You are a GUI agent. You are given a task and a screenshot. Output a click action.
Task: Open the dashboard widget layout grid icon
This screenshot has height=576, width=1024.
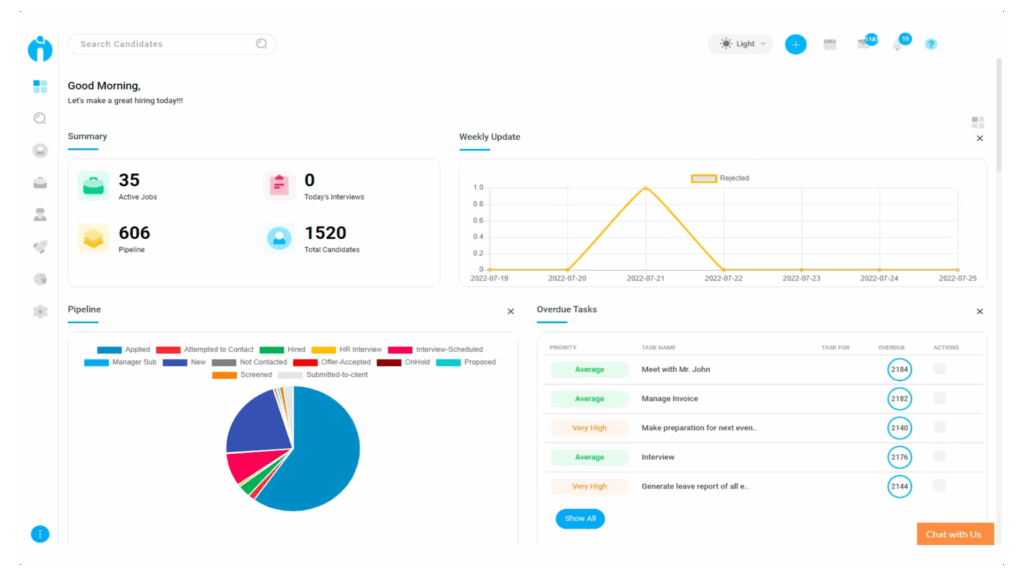click(x=978, y=122)
